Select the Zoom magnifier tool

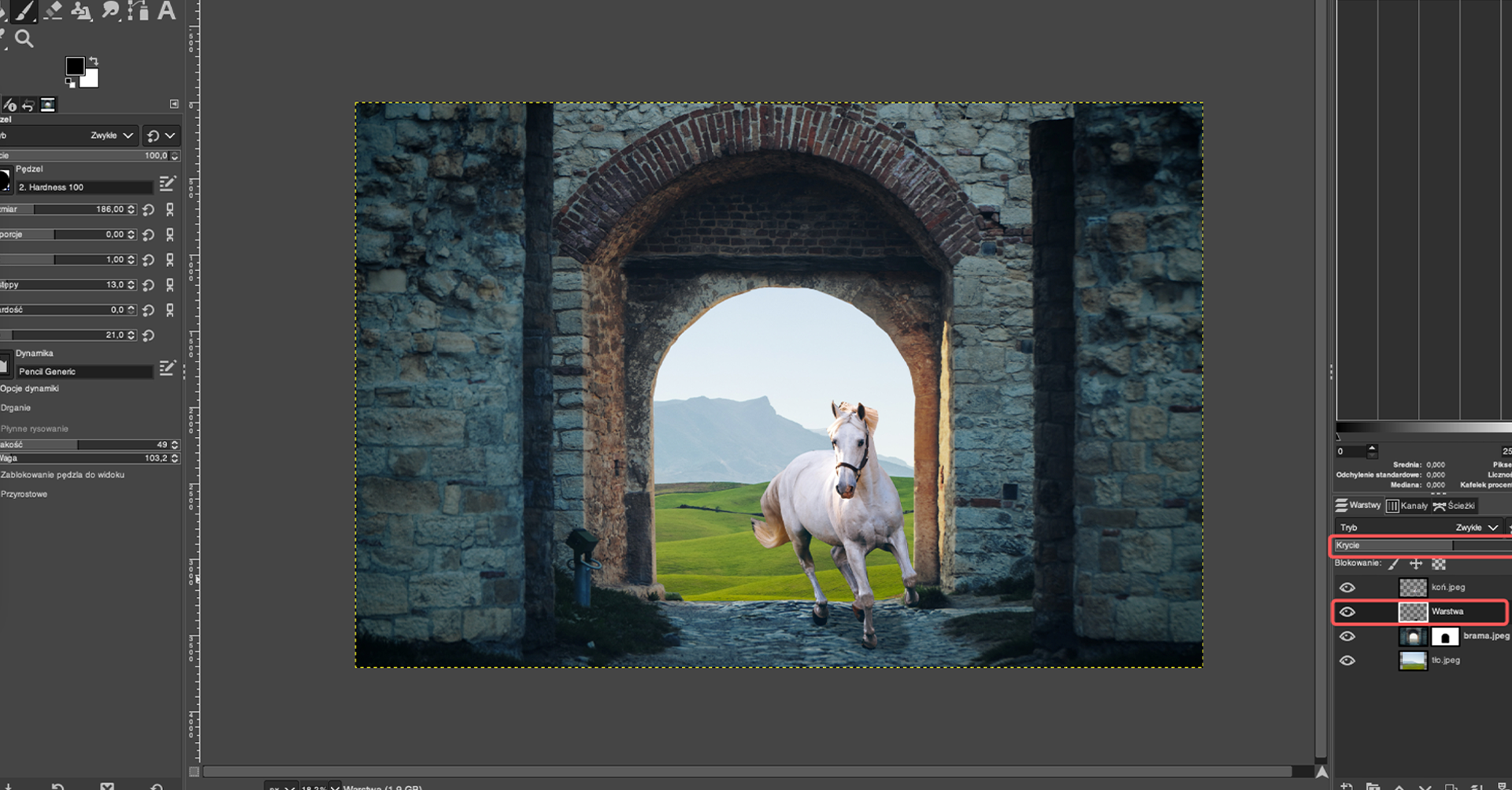click(x=24, y=39)
